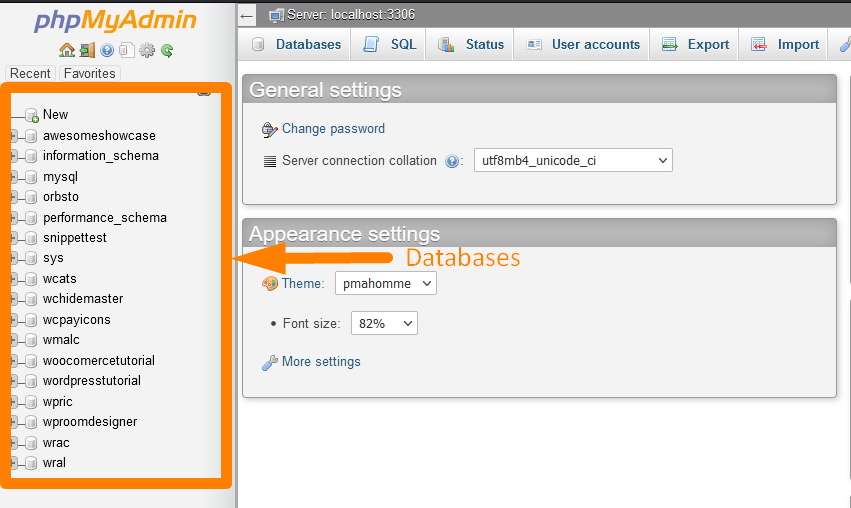The height and width of the screenshot is (508, 851).
Task: Select the orbsto database name
Action: (61, 196)
